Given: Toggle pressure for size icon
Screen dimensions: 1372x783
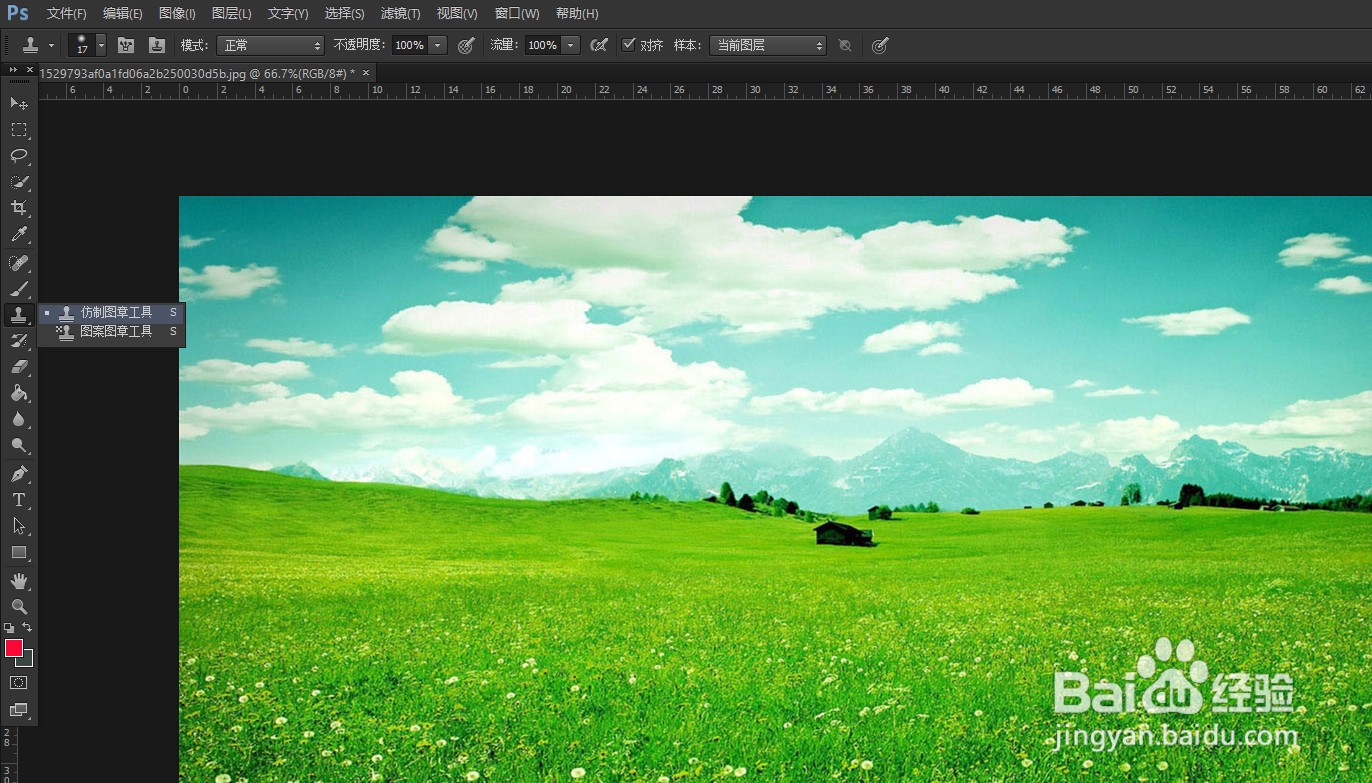Looking at the screenshot, I should (880, 45).
